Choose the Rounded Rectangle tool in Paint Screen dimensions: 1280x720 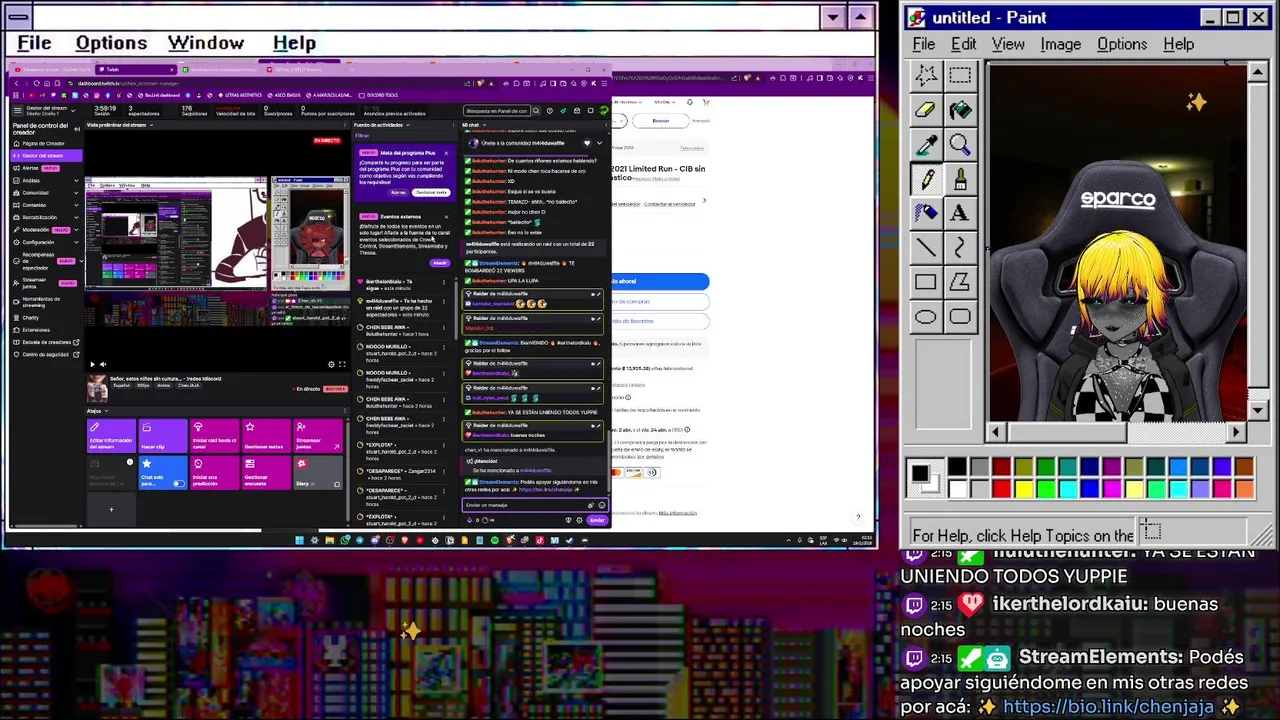[x=960, y=317]
